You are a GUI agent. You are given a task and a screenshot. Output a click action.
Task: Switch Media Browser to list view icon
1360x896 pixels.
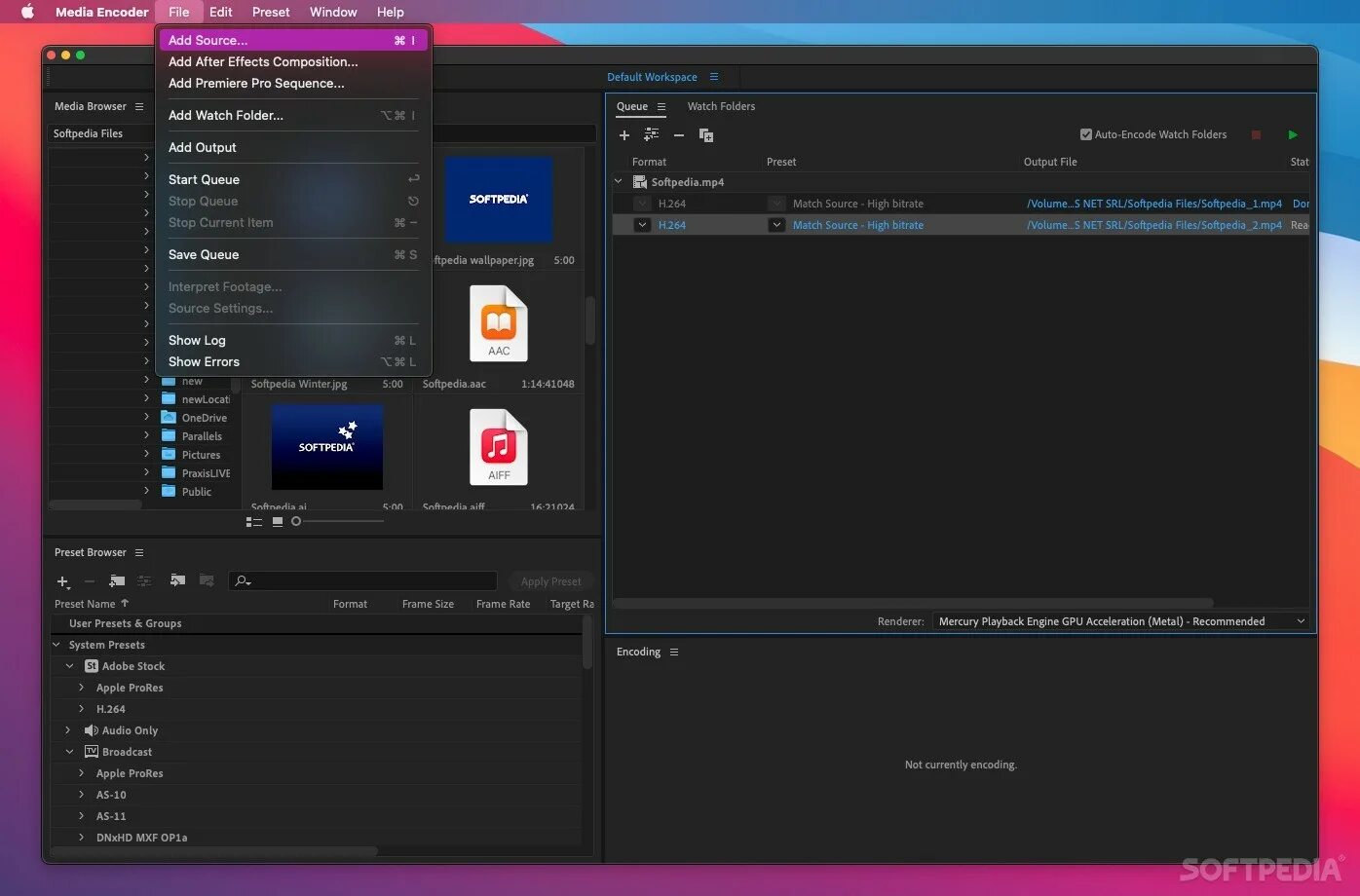click(254, 522)
